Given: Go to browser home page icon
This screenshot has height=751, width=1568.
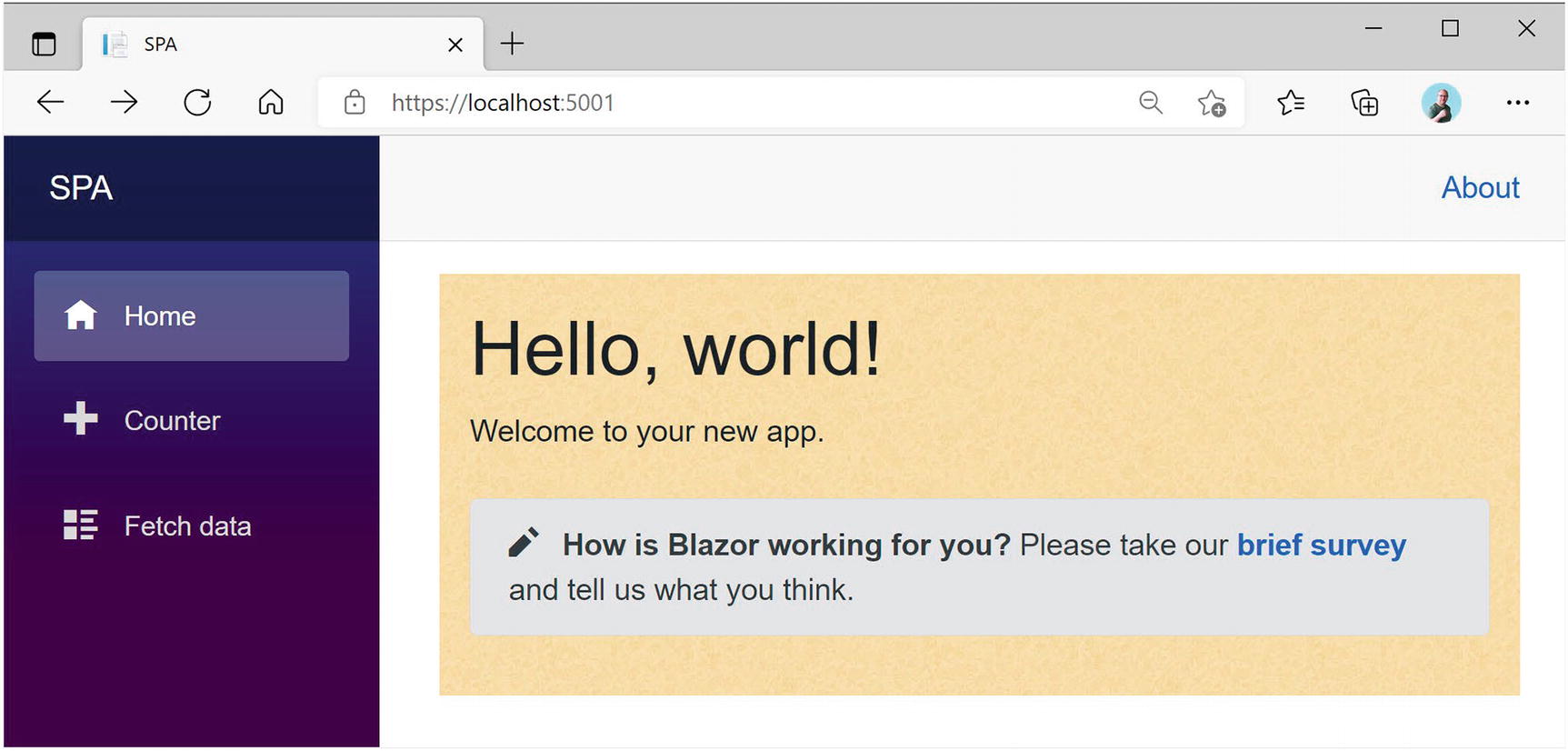Looking at the screenshot, I should pyautogui.click(x=271, y=103).
